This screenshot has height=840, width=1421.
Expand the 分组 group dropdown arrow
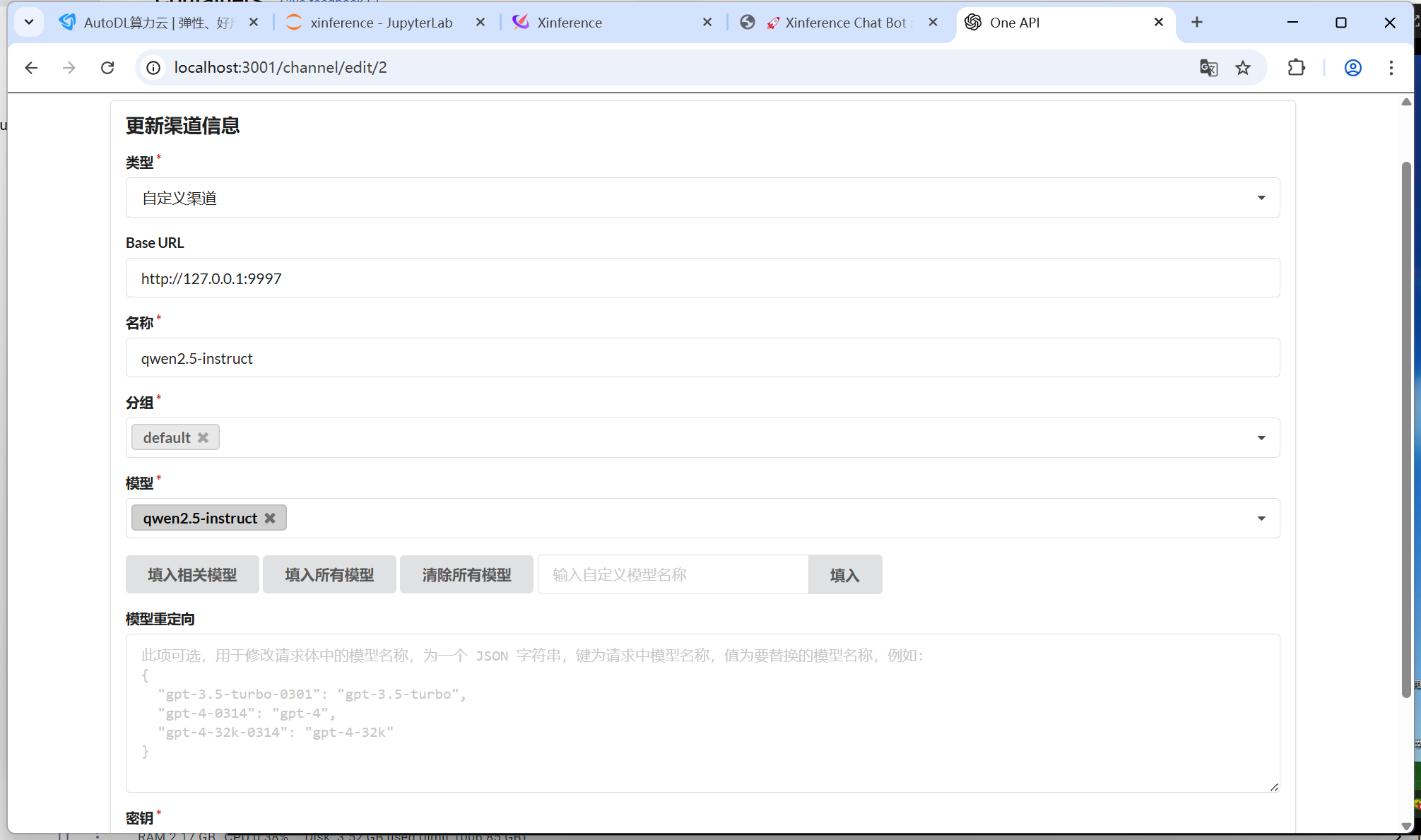point(1261,438)
